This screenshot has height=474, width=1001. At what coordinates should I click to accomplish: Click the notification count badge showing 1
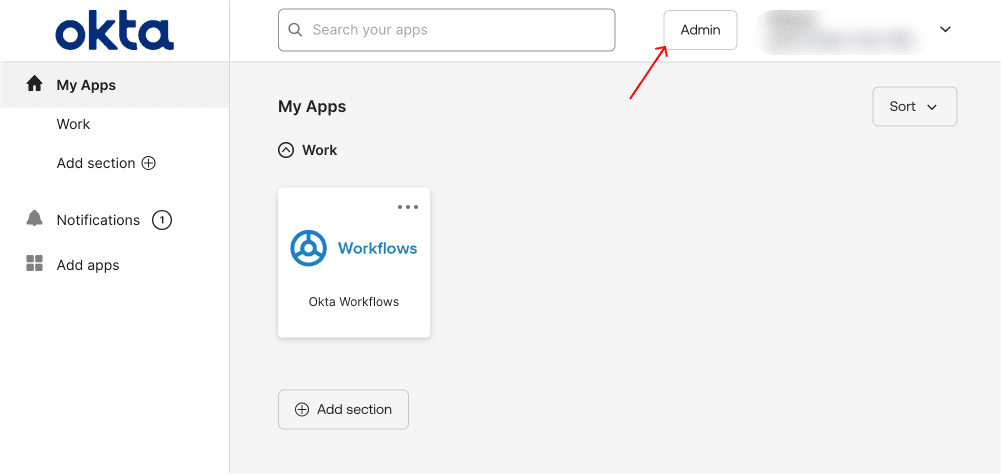pyautogui.click(x=162, y=220)
